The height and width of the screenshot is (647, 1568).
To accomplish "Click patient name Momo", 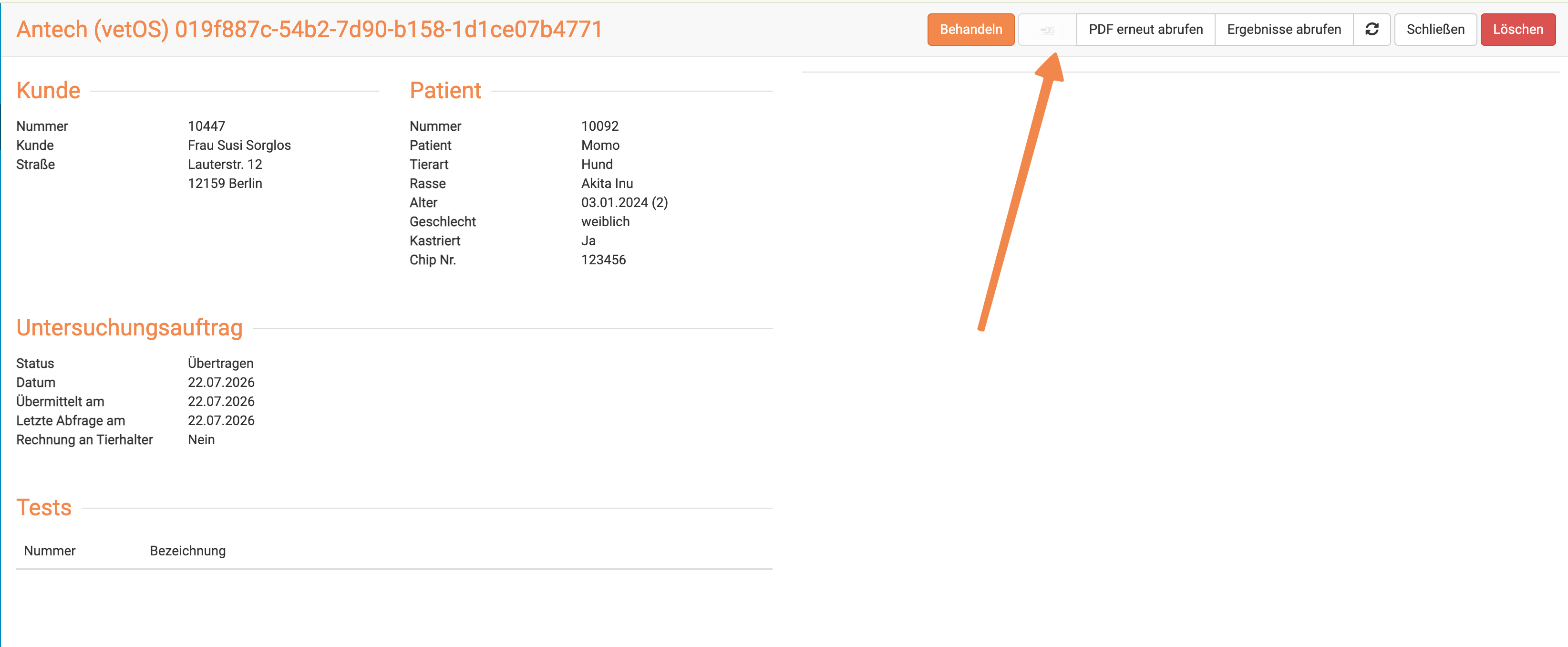I will (x=600, y=145).
